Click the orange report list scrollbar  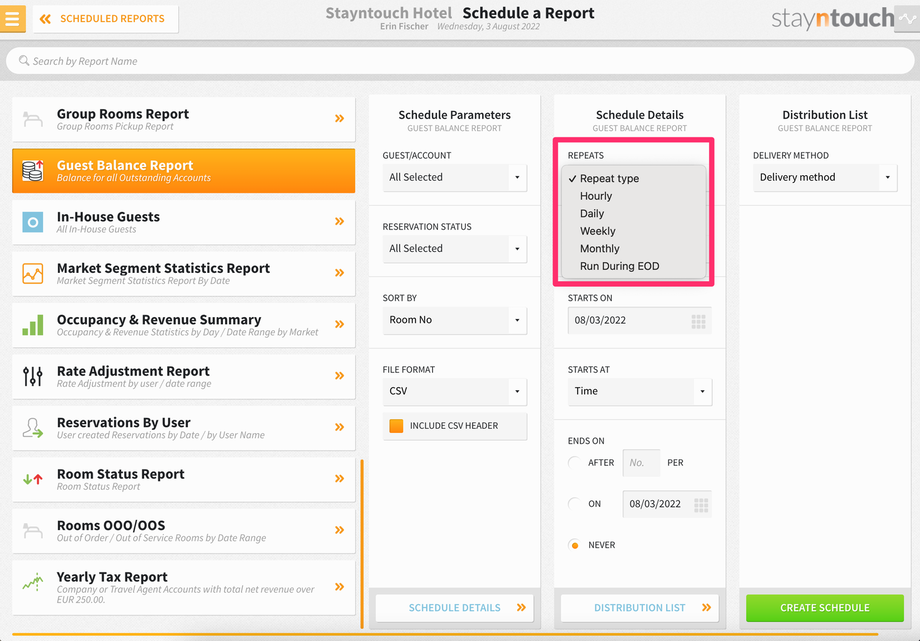[x=362, y=544]
